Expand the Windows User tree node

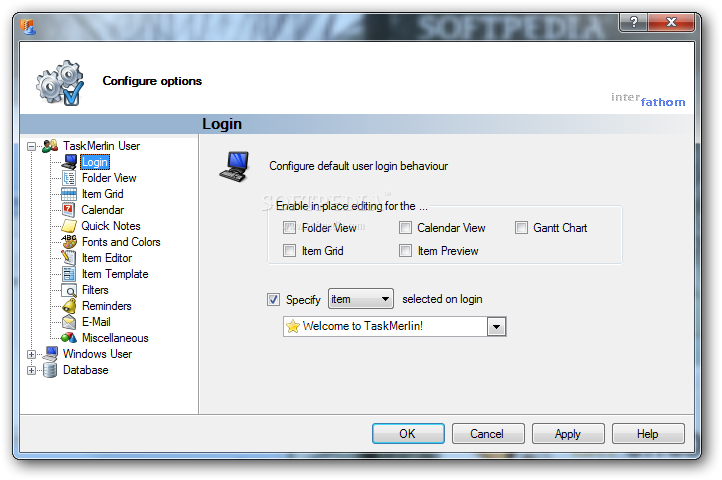[x=31, y=354]
